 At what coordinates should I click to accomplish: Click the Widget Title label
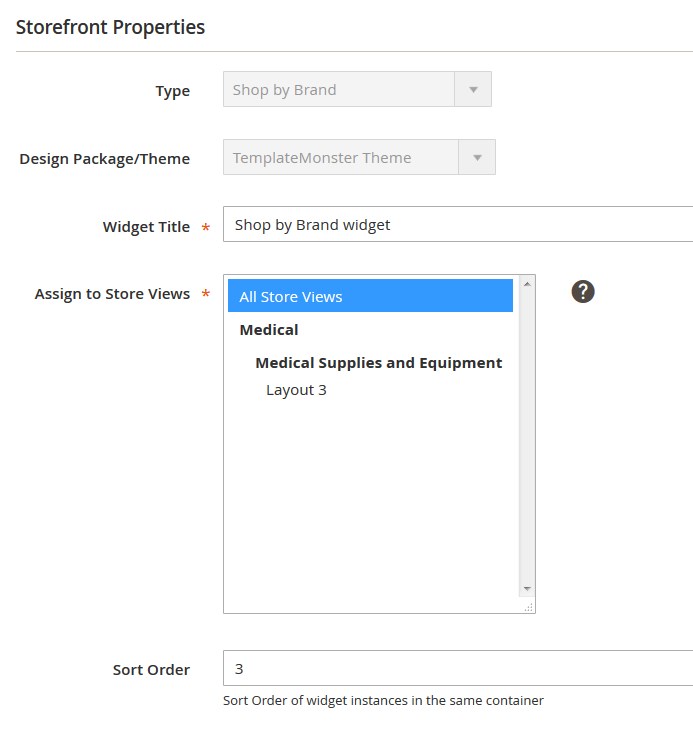point(146,227)
